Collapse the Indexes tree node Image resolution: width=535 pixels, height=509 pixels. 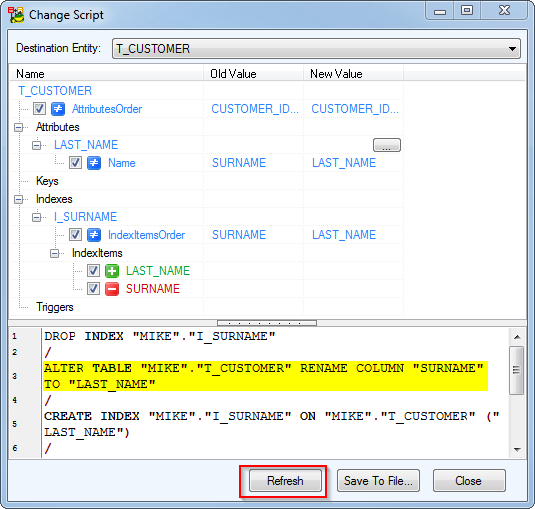18,199
